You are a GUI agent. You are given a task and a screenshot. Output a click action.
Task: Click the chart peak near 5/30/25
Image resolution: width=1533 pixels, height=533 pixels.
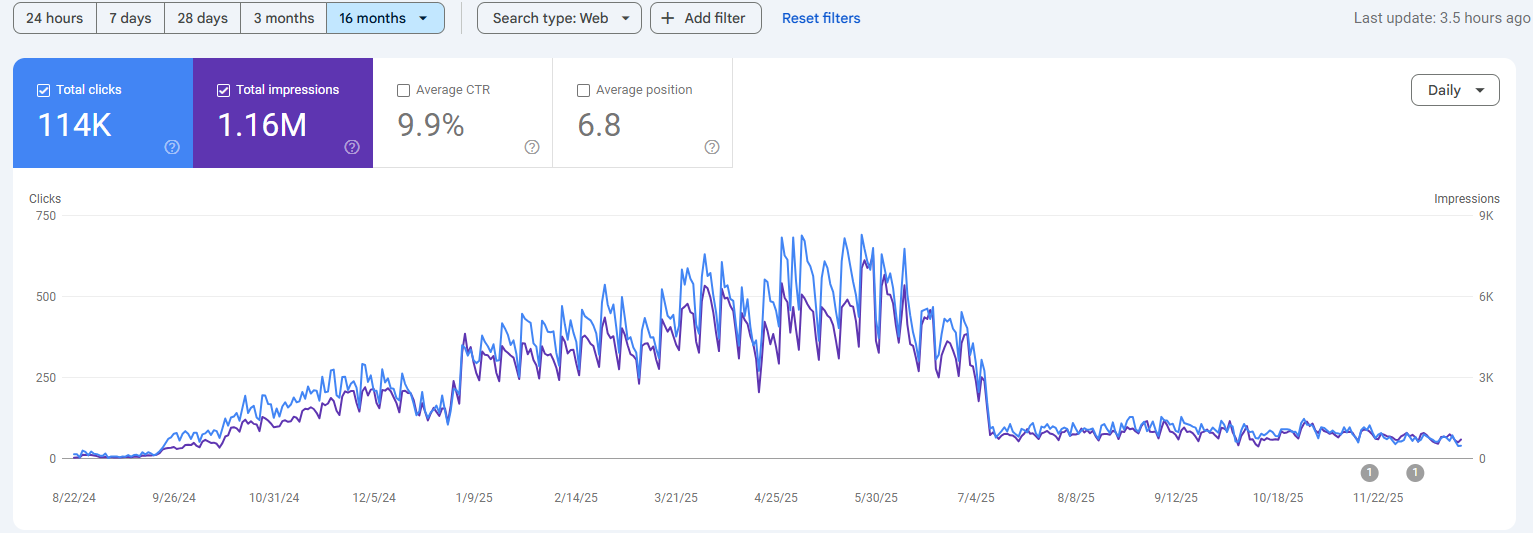point(862,237)
